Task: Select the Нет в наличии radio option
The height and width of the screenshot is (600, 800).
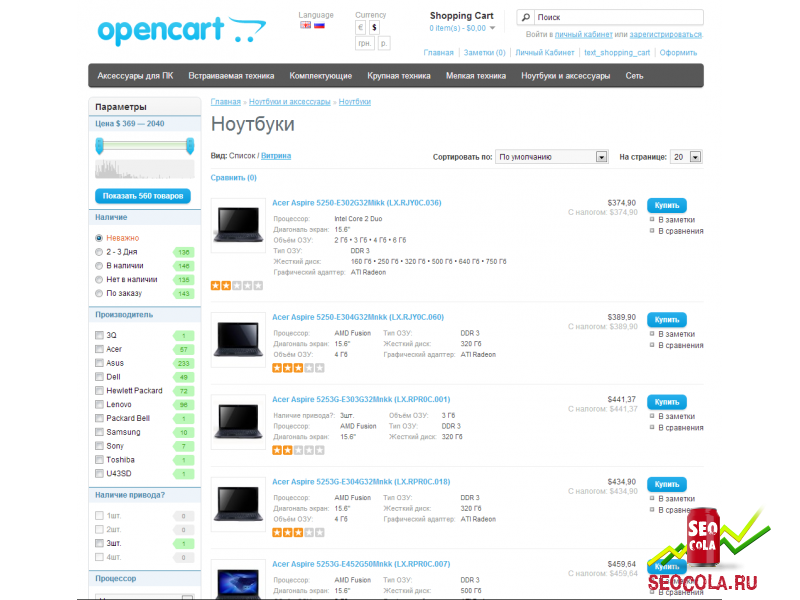Action: pyautogui.click(x=99, y=280)
